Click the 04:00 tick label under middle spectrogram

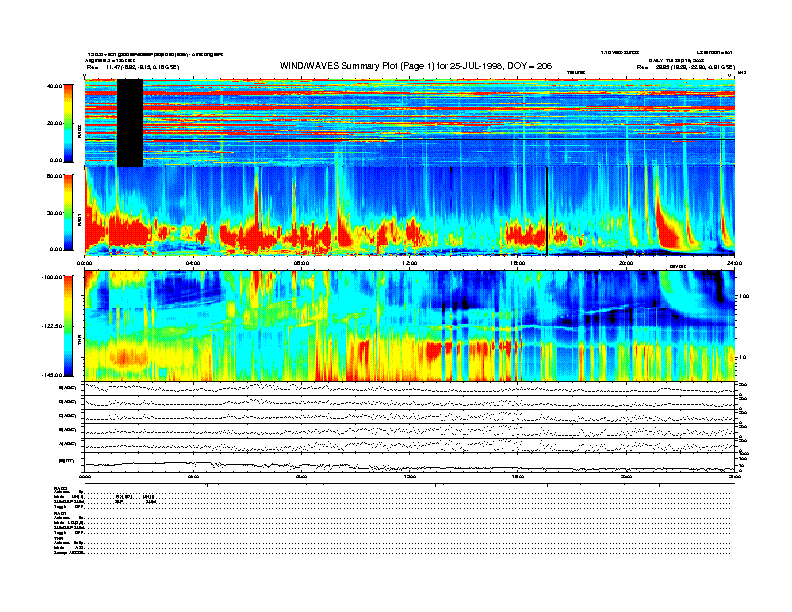pos(193,263)
